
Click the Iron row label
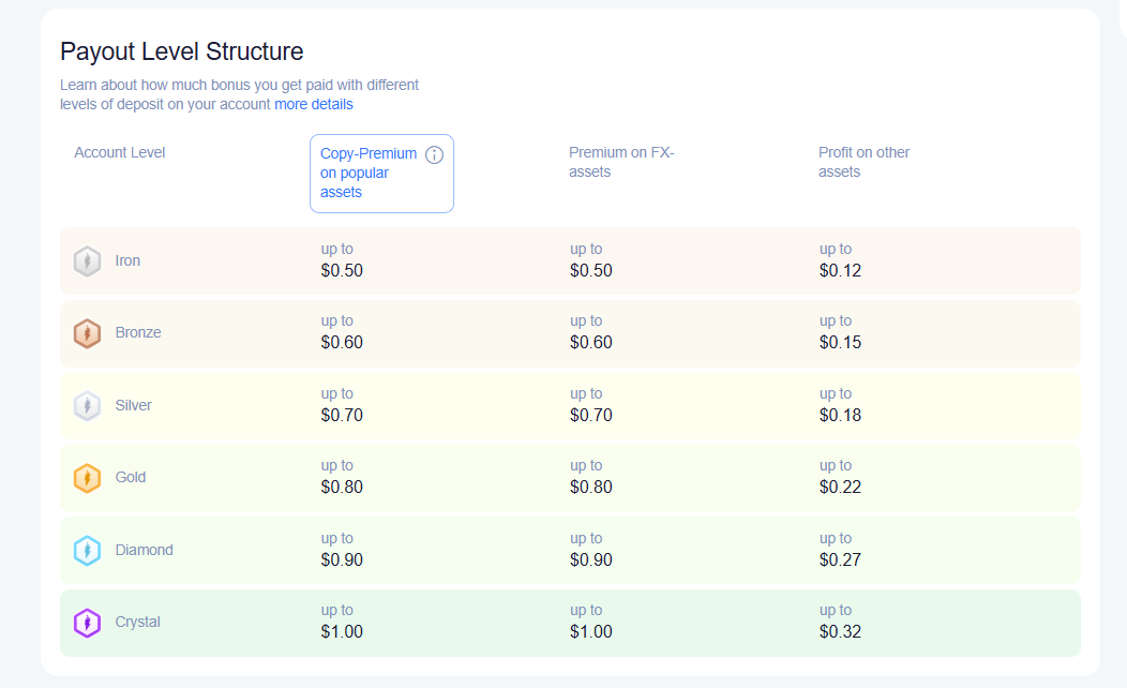pyautogui.click(x=127, y=261)
